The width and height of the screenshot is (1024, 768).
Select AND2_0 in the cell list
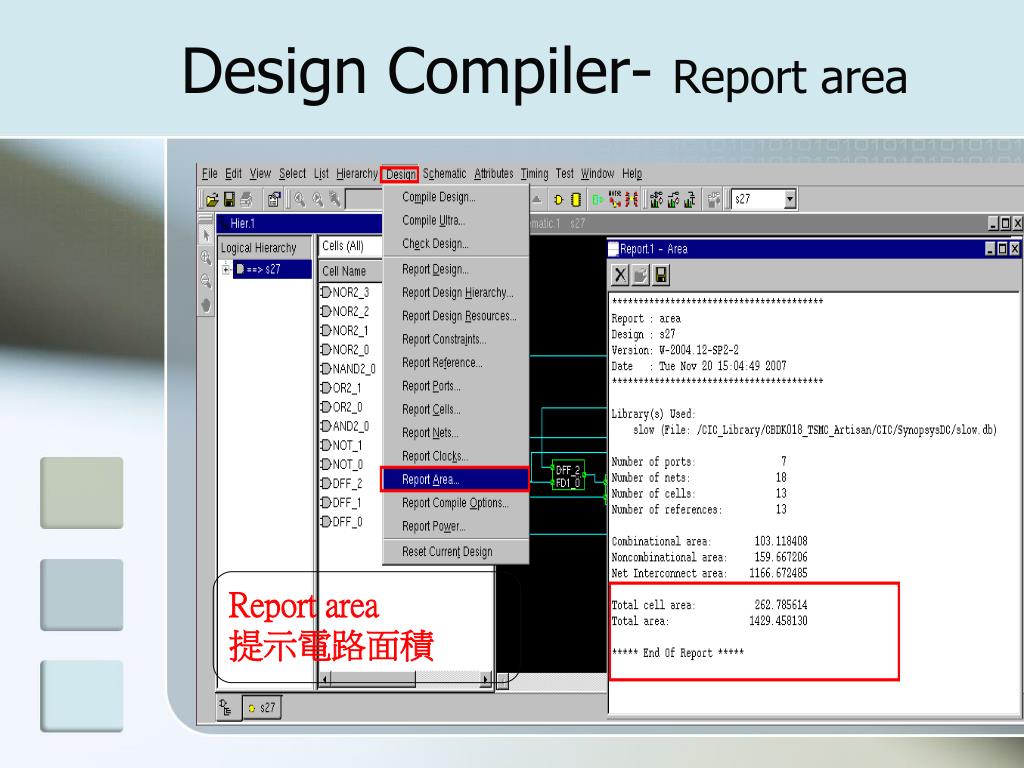(x=345, y=426)
